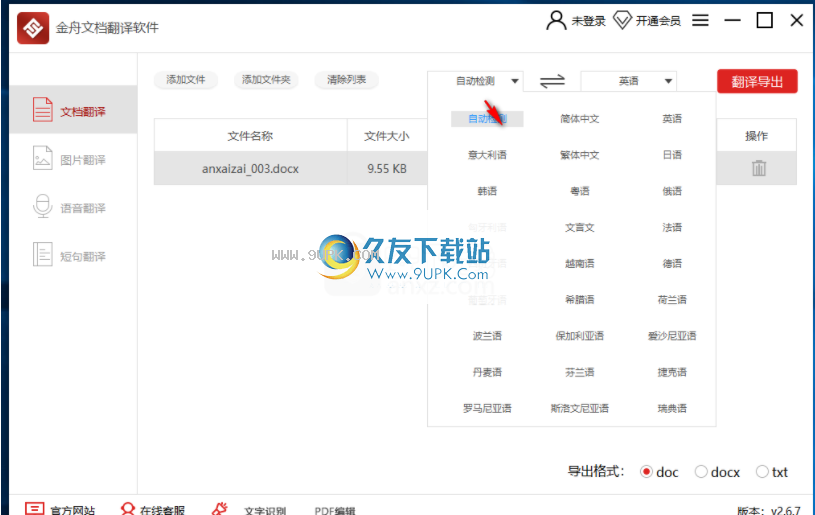
Task: Click 开通会员 membership link
Action: tap(658, 21)
